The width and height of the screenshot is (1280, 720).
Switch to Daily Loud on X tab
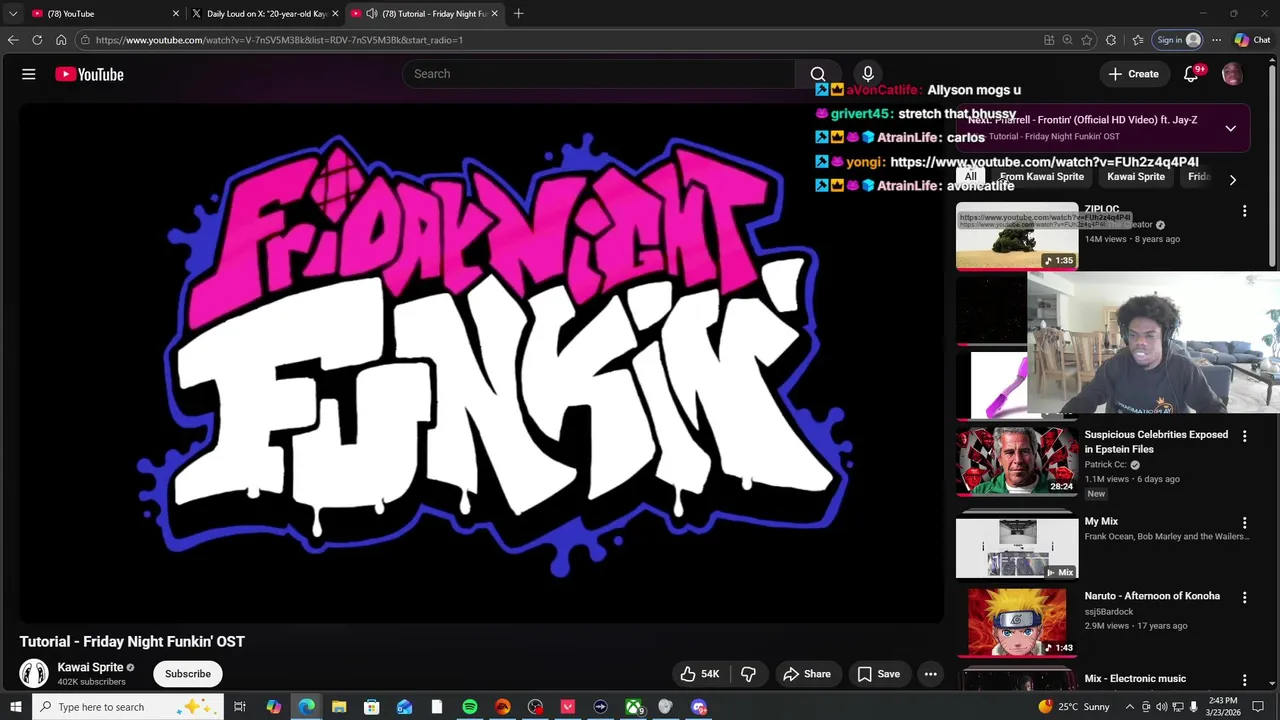coord(265,14)
